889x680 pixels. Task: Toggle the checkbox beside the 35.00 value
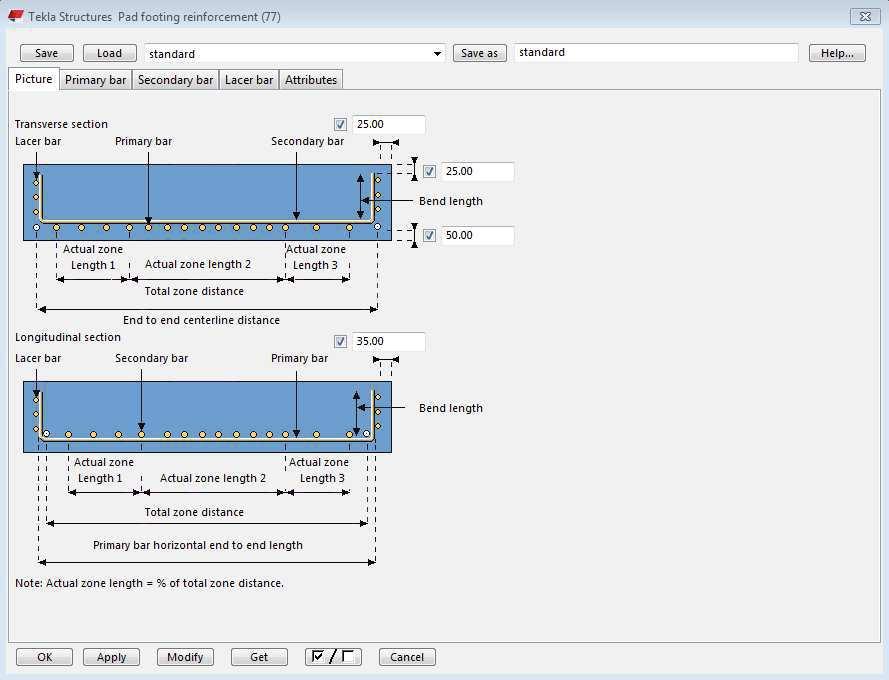click(x=340, y=341)
